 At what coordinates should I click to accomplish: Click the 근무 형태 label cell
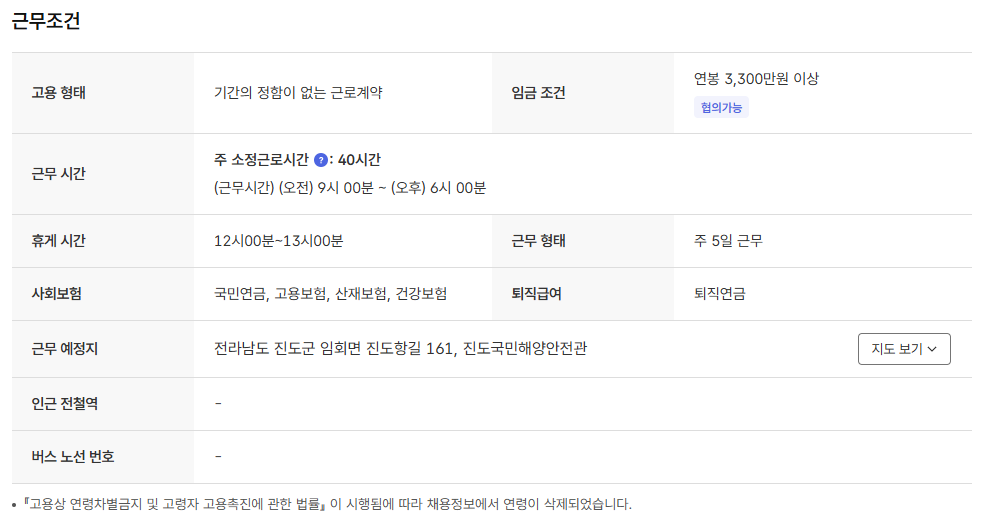click(539, 241)
